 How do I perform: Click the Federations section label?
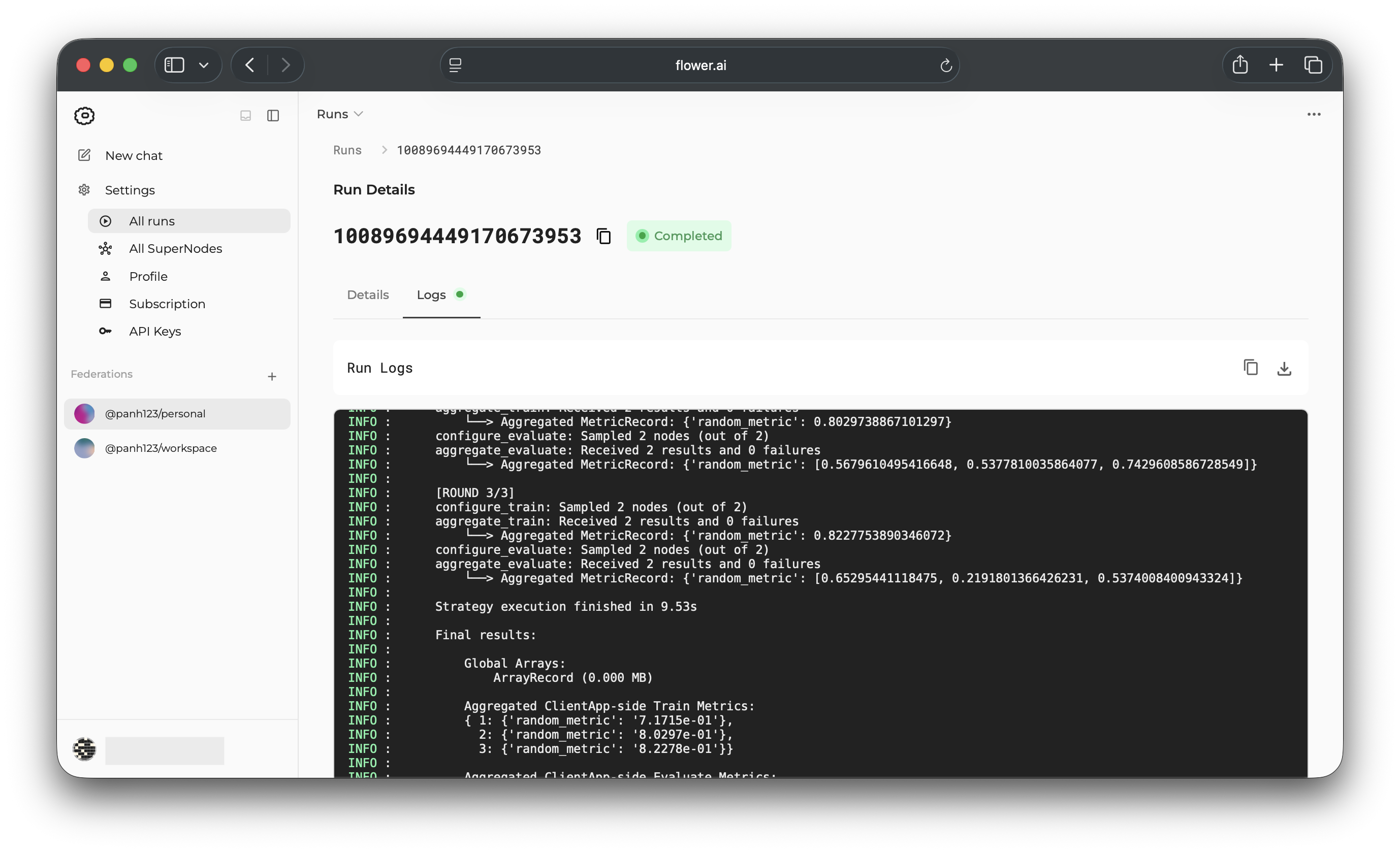coord(102,374)
